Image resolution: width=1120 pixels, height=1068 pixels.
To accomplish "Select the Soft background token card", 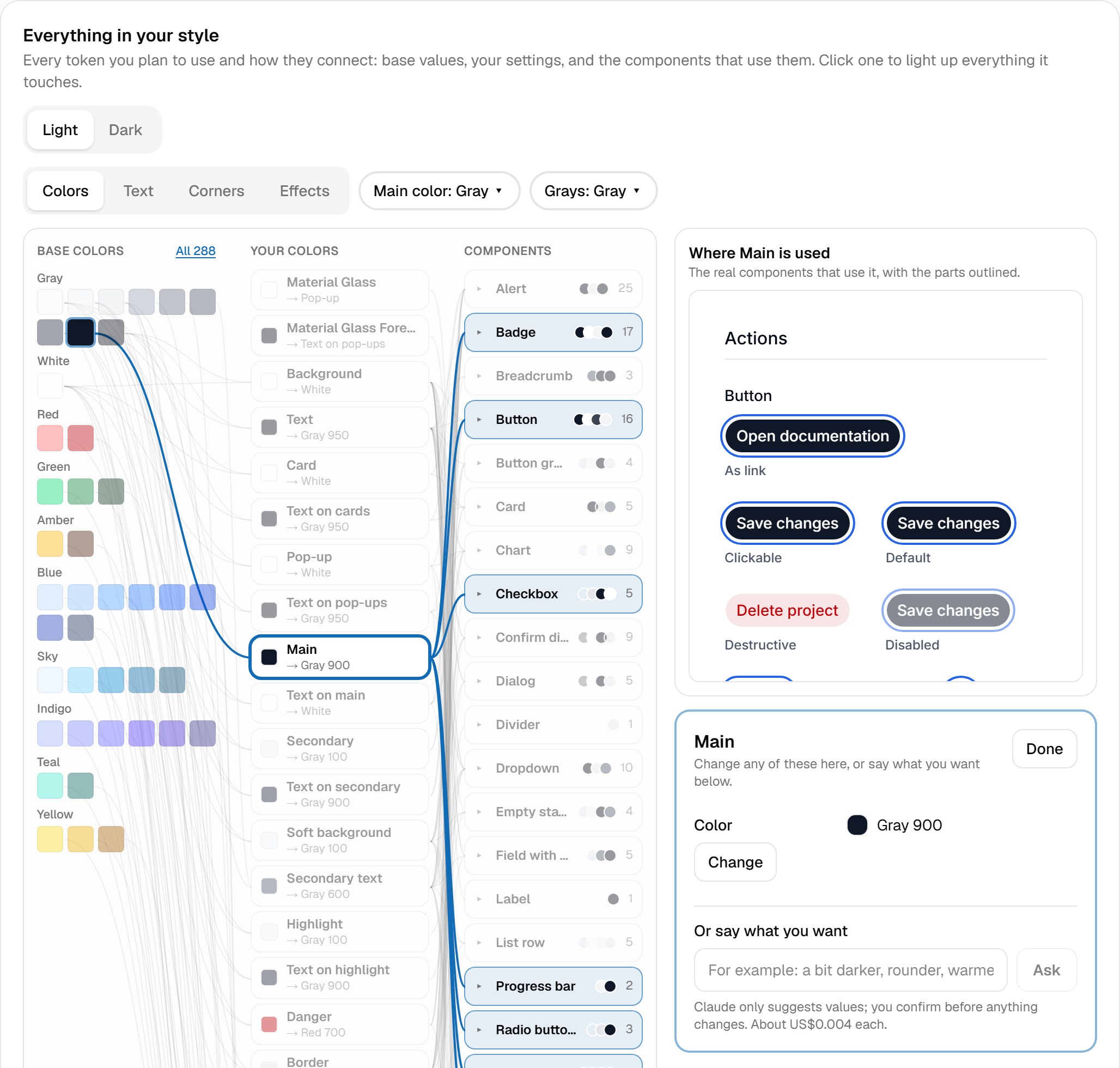I will [x=340, y=840].
